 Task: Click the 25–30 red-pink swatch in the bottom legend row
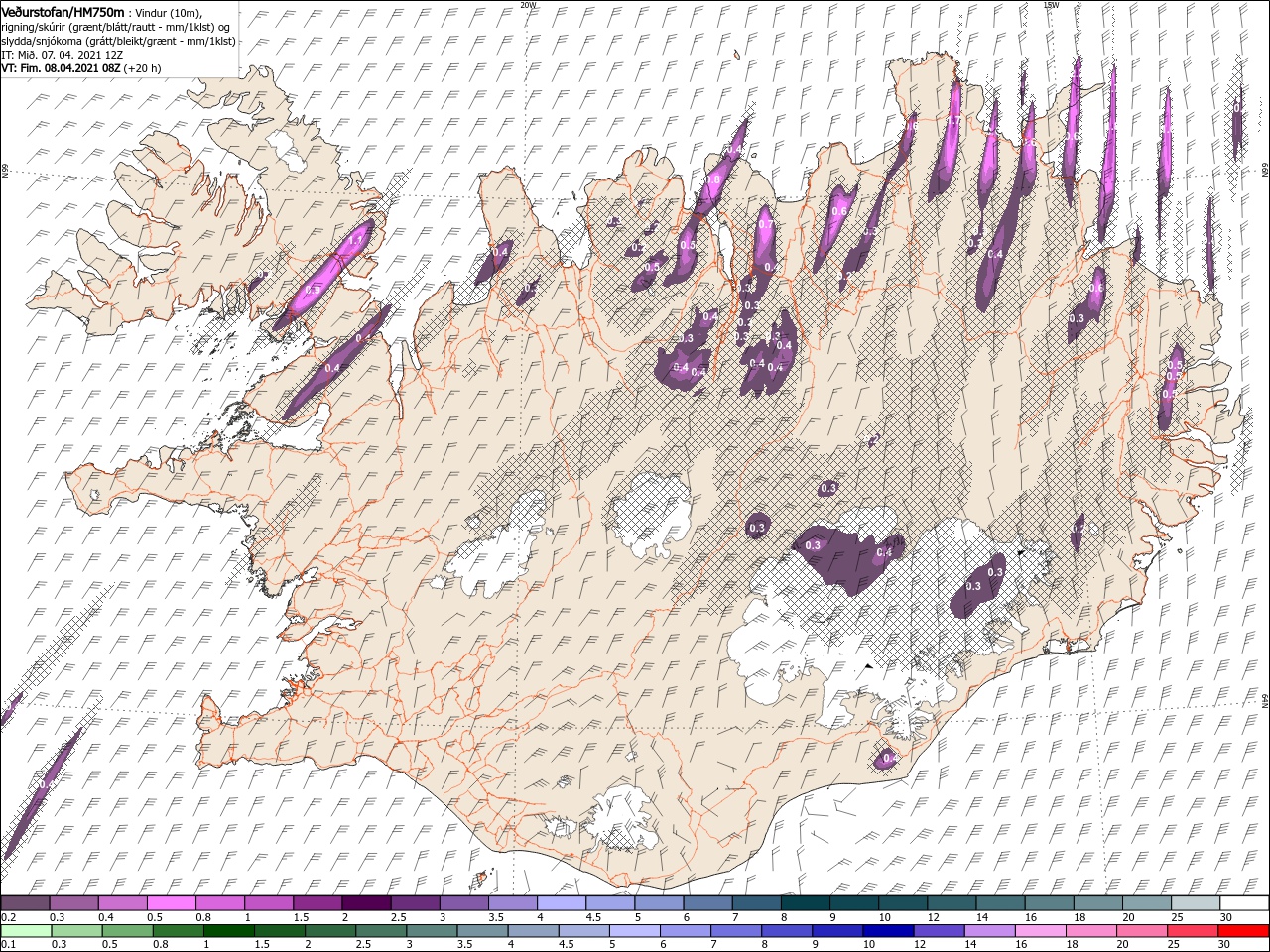pos(1191,931)
